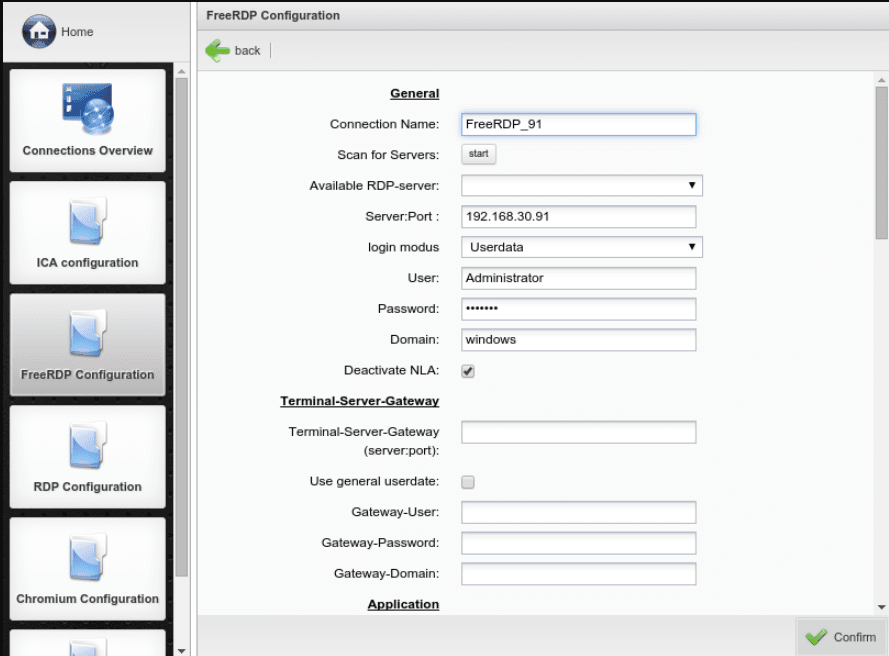Open the login modus dropdown
This screenshot has width=889, height=656.
coord(581,247)
